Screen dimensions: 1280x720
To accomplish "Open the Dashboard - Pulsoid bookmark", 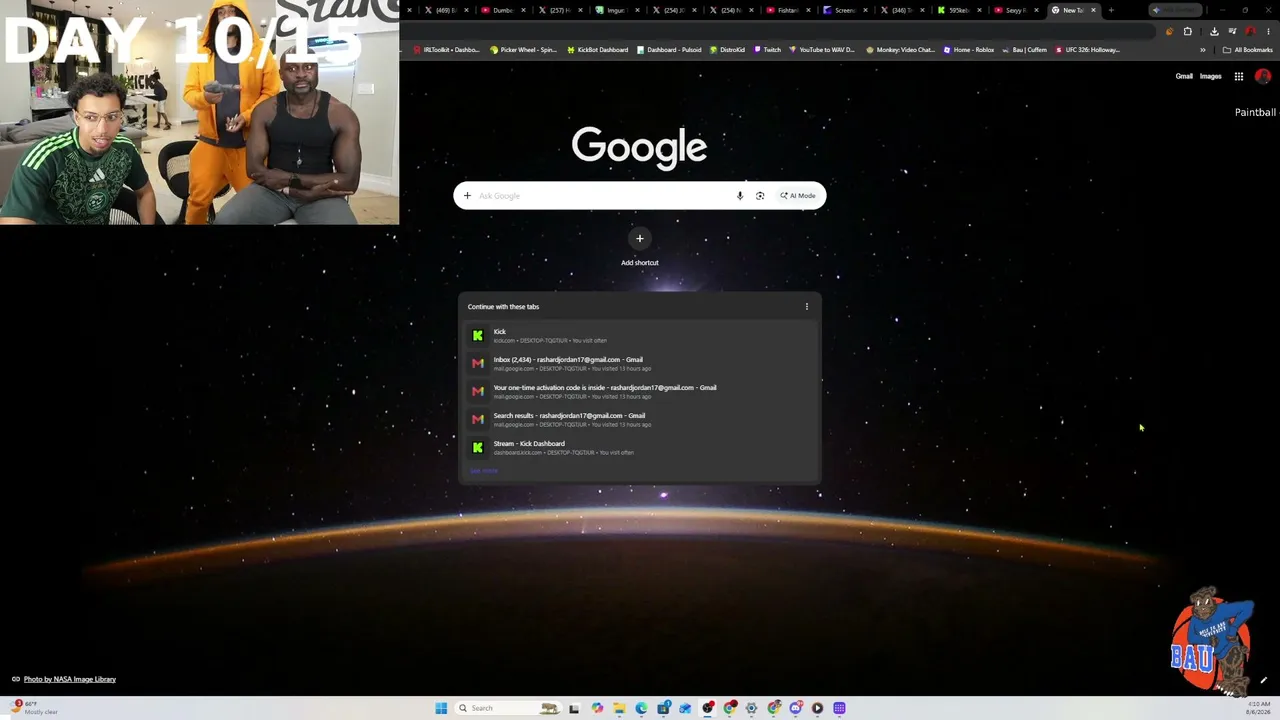I will point(669,50).
